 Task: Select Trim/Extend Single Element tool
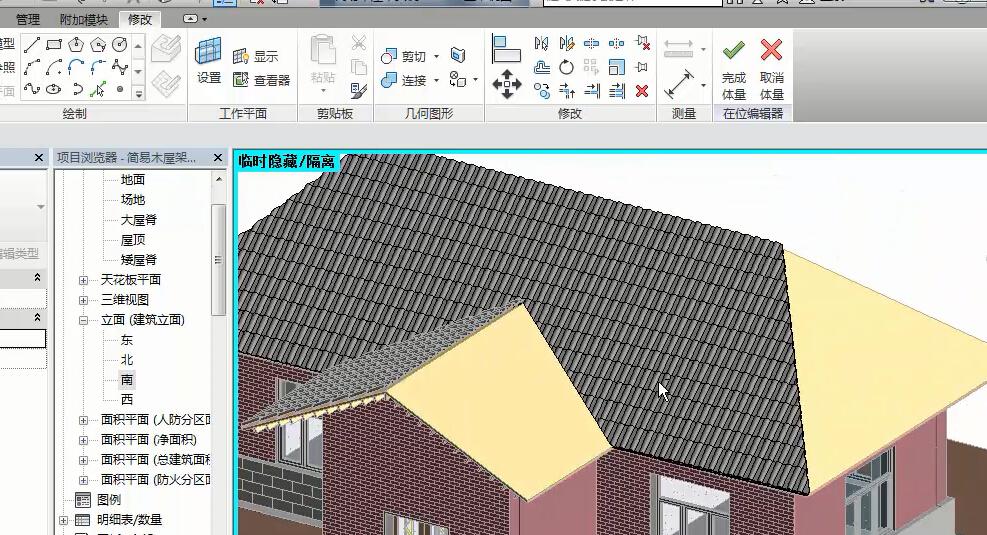pos(591,91)
